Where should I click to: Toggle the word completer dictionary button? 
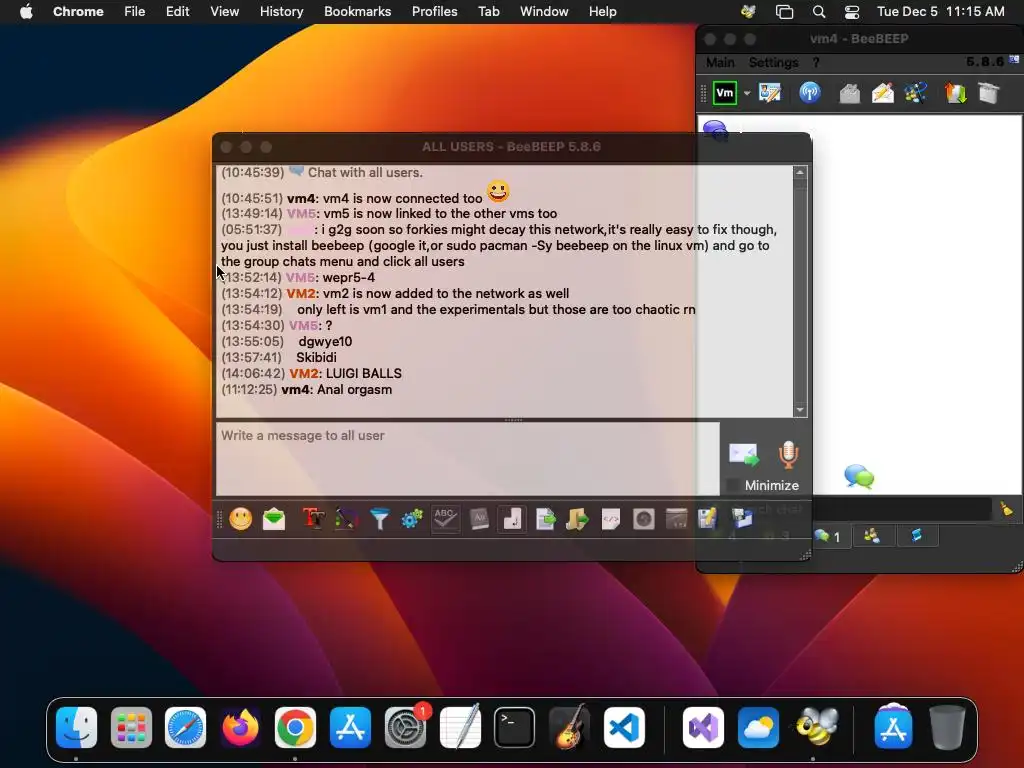(479, 519)
